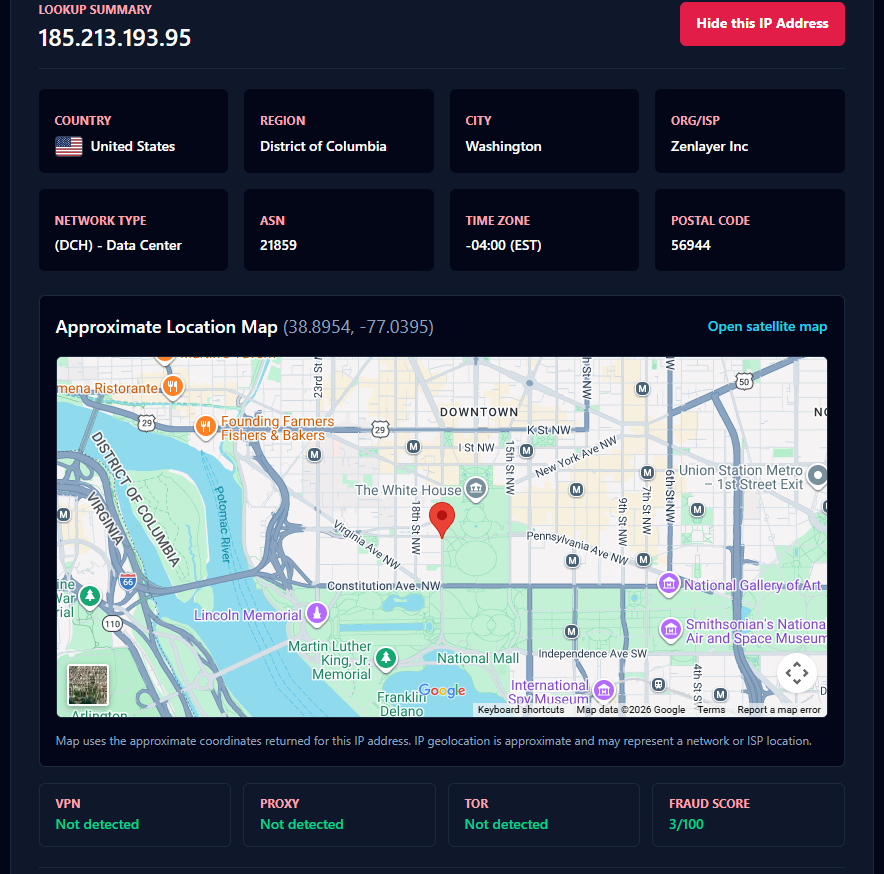Open satellite map link
Image resolution: width=884 pixels, height=874 pixels.
[x=767, y=326]
